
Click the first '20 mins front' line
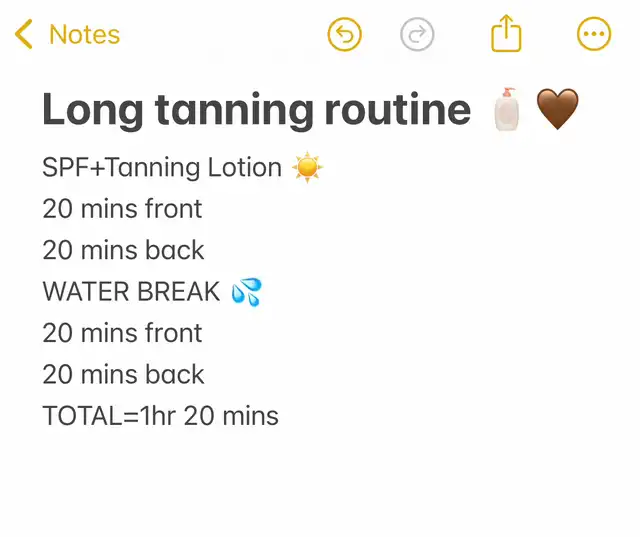coord(122,209)
